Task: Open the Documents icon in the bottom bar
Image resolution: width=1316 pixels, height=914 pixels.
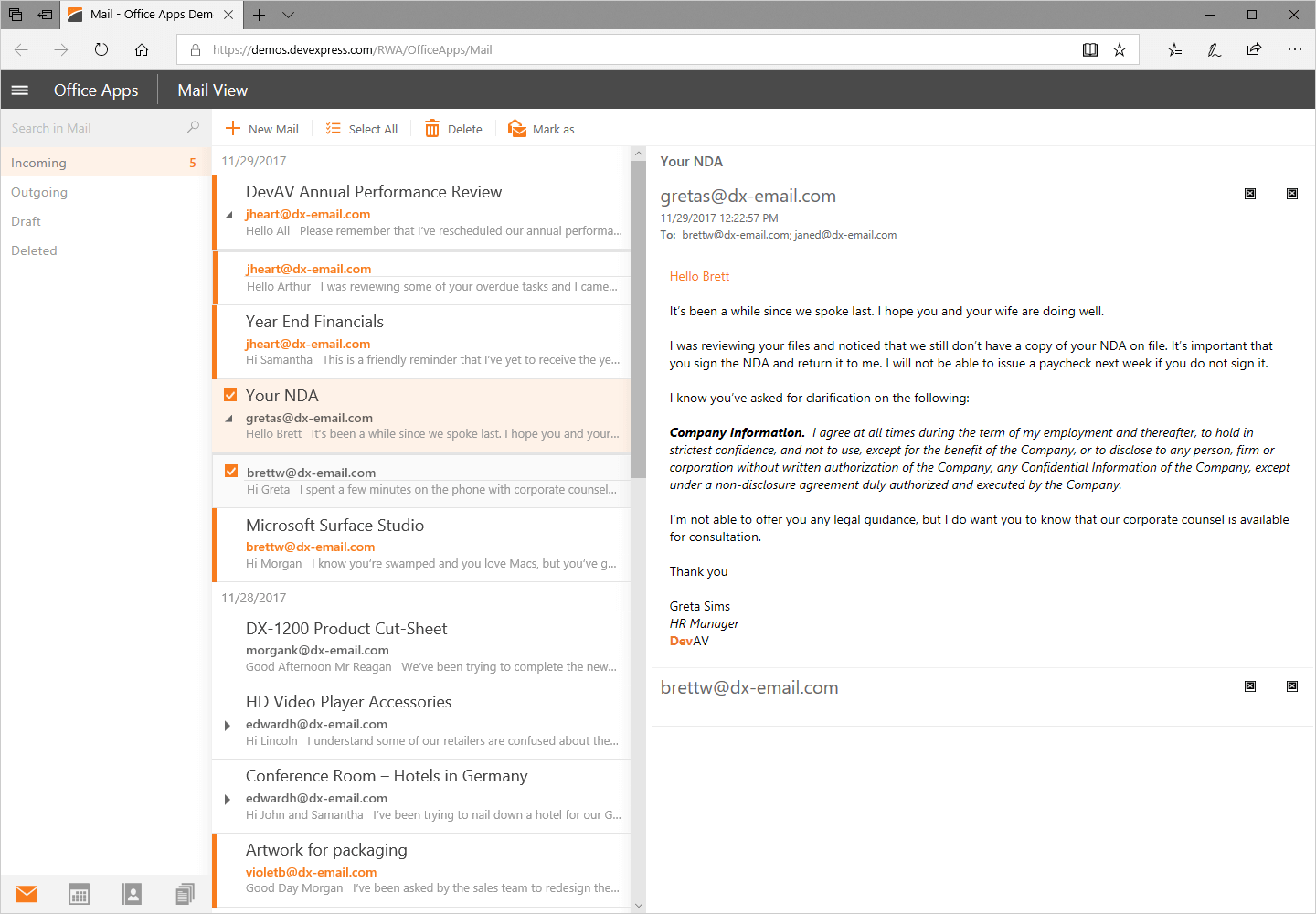Action: (185, 894)
